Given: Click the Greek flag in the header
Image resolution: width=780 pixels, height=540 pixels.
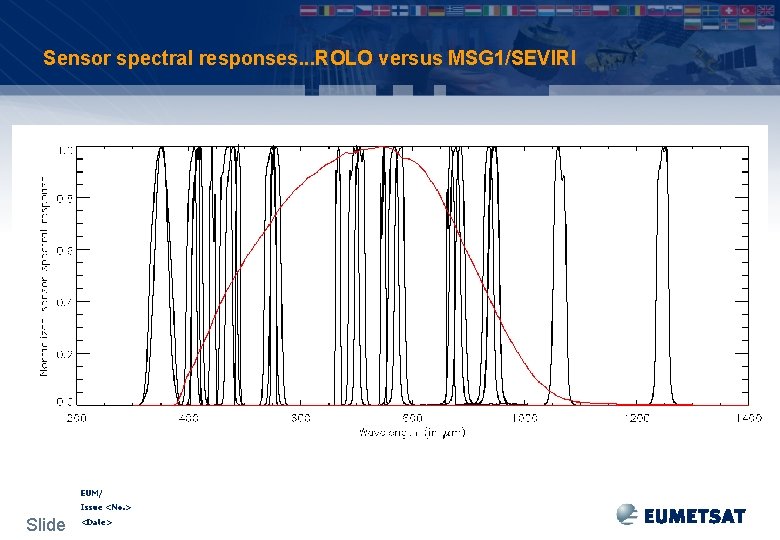Looking at the screenshot, I should pyautogui.click(x=454, y=10).
